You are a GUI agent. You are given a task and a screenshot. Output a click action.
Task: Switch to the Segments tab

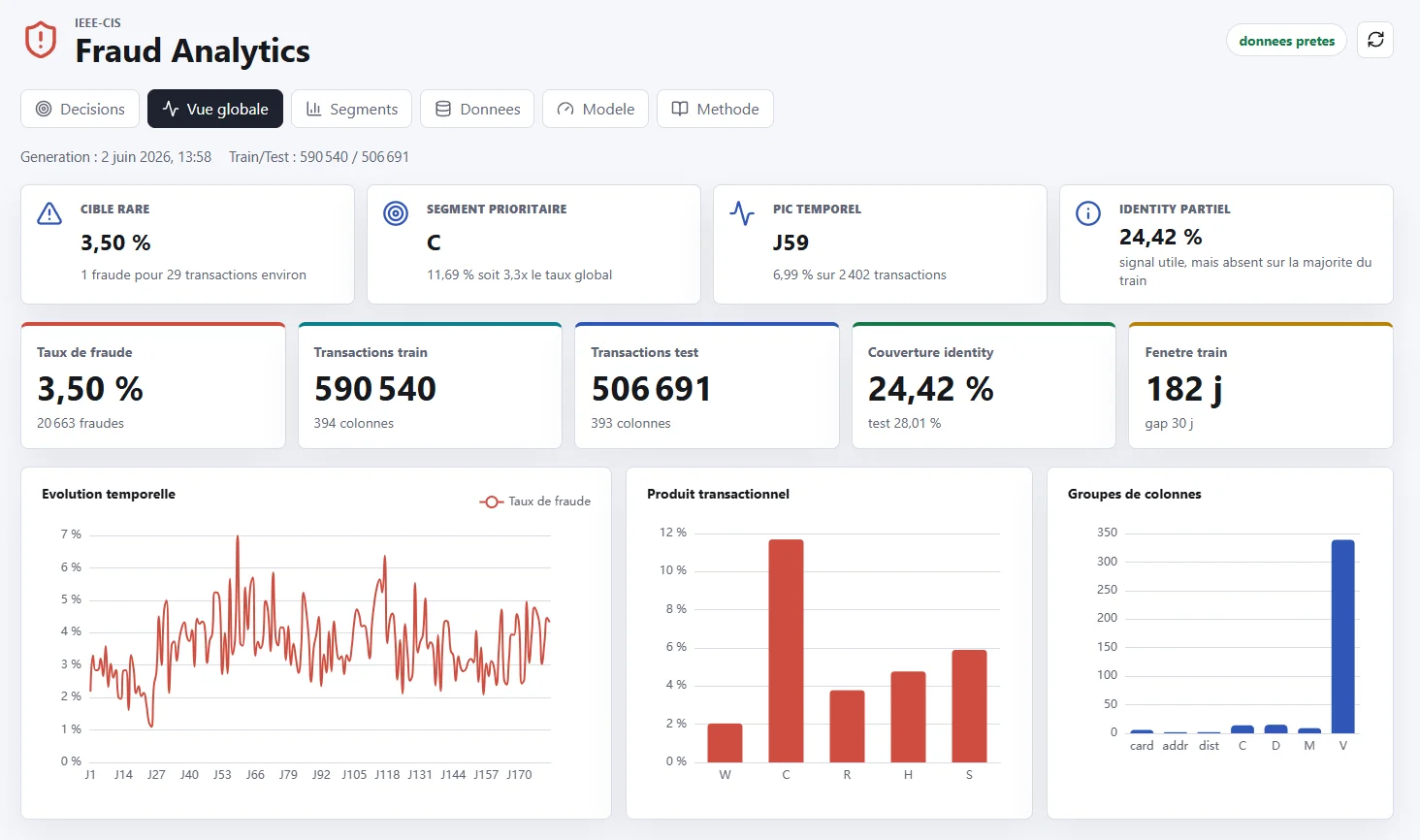tap(351, 109)
